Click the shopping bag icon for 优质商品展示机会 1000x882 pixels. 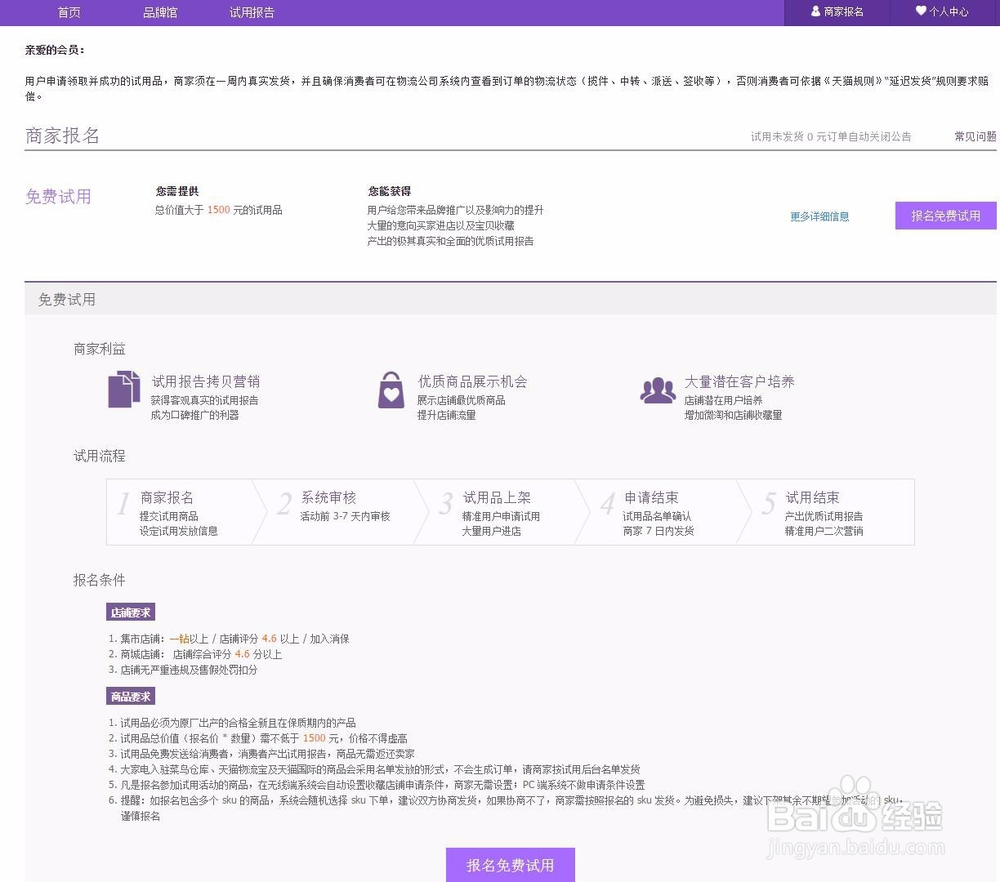391,390
